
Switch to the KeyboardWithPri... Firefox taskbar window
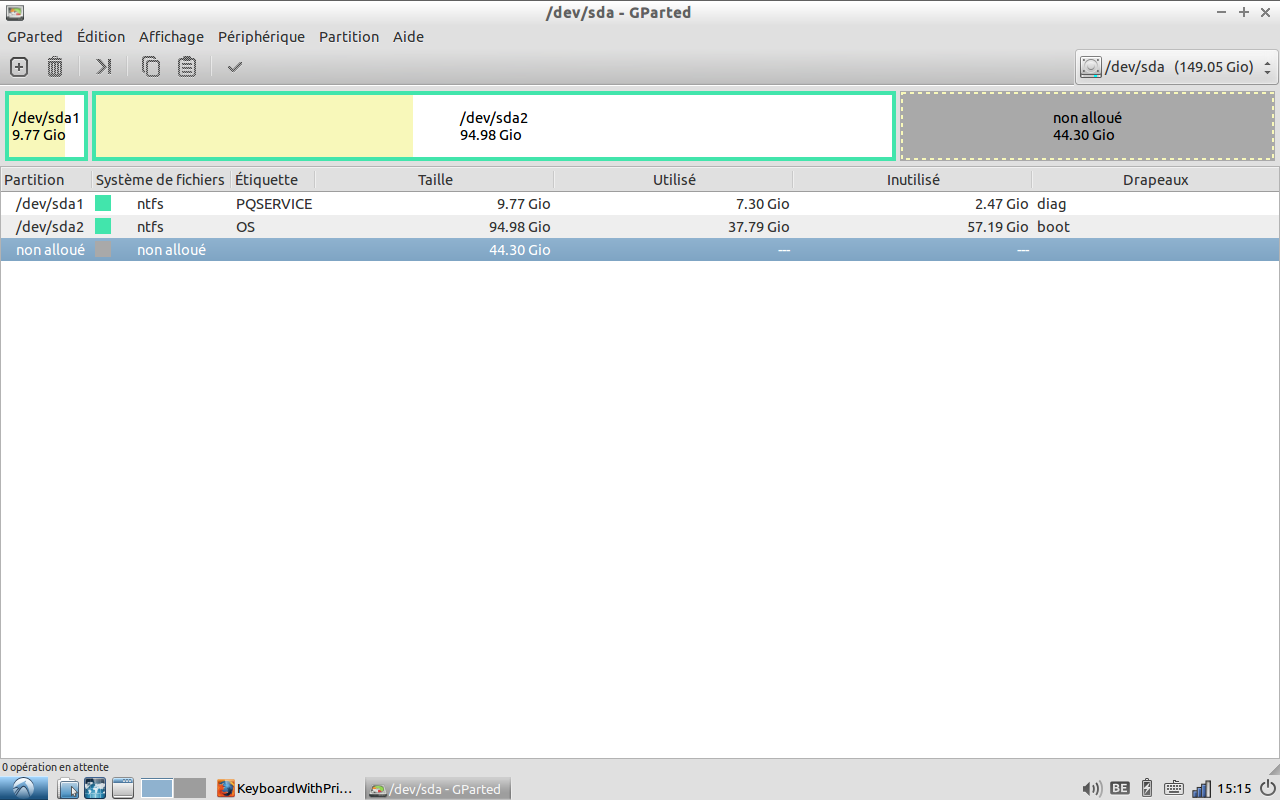[x=285, y=788]
